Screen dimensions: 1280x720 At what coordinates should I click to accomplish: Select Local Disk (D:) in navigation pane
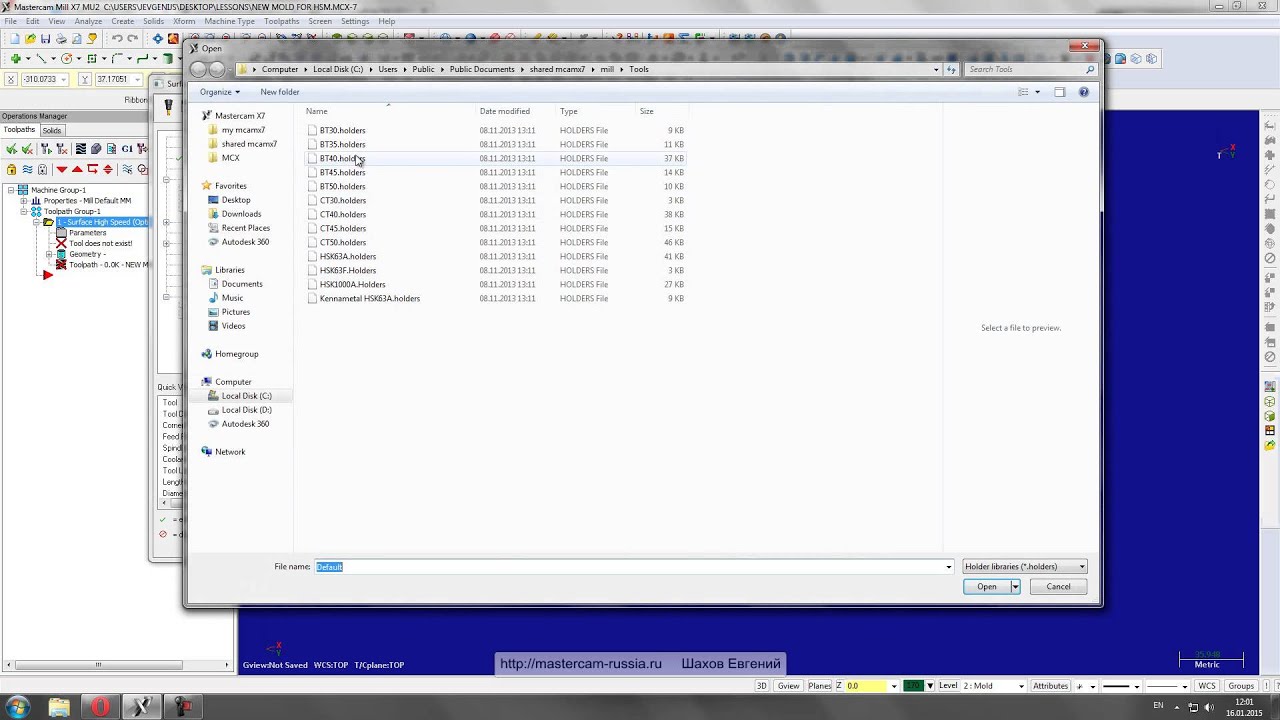[x=246, y=410]
